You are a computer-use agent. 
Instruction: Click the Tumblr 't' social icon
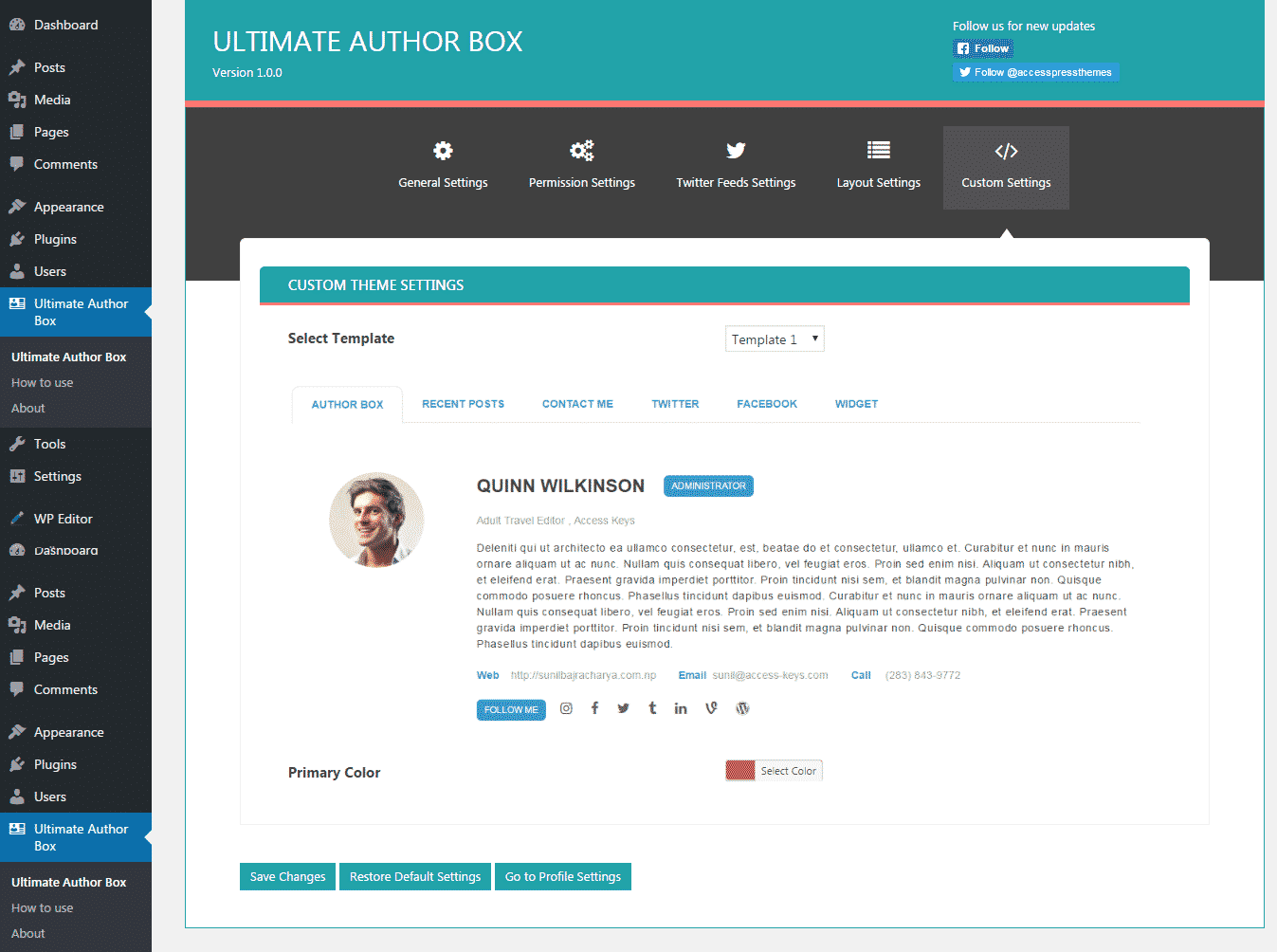tap(652, 708)
